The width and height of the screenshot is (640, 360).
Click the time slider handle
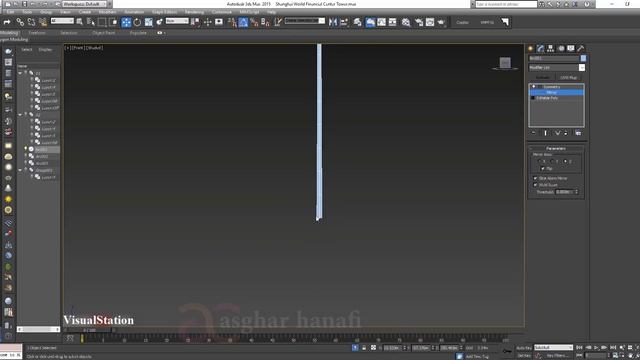[89, 330]
